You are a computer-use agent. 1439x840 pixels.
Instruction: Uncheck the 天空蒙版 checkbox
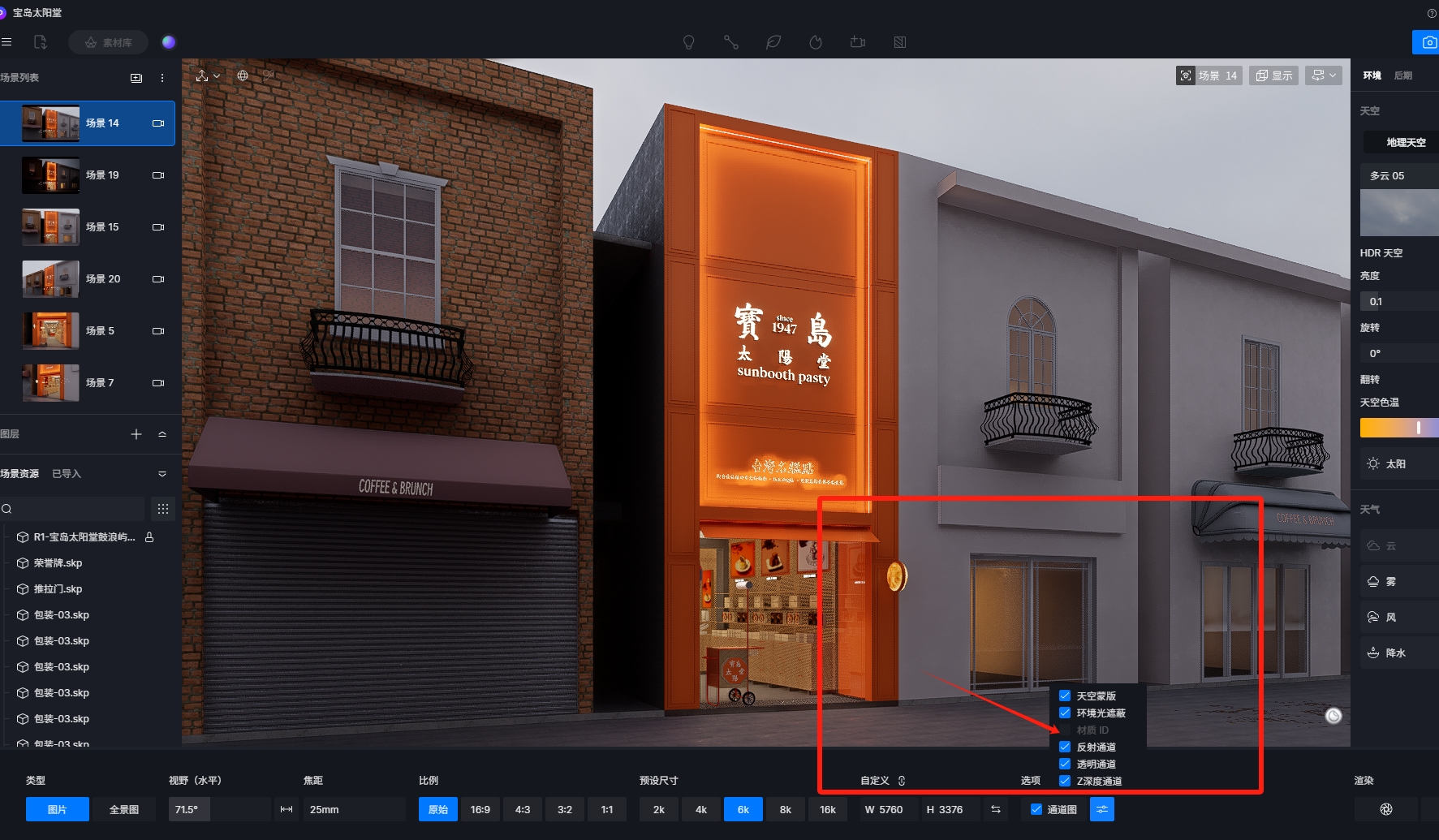1065,696
